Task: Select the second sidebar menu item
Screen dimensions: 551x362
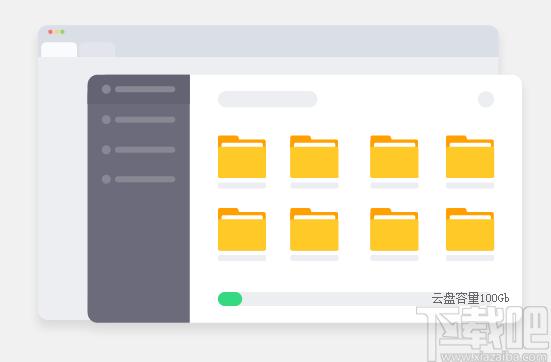Action: tap(138, 119)
